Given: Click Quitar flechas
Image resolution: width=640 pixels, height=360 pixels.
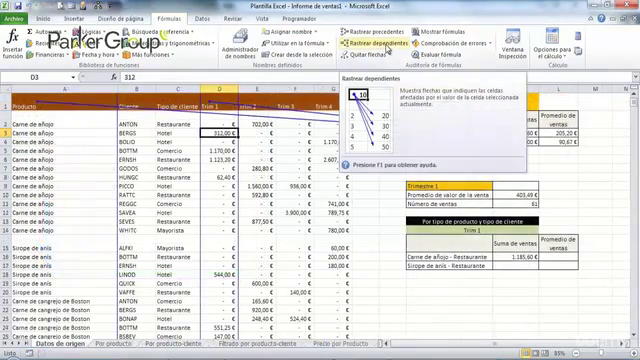Looking at the screenshot, I should (x=363, y=54).
